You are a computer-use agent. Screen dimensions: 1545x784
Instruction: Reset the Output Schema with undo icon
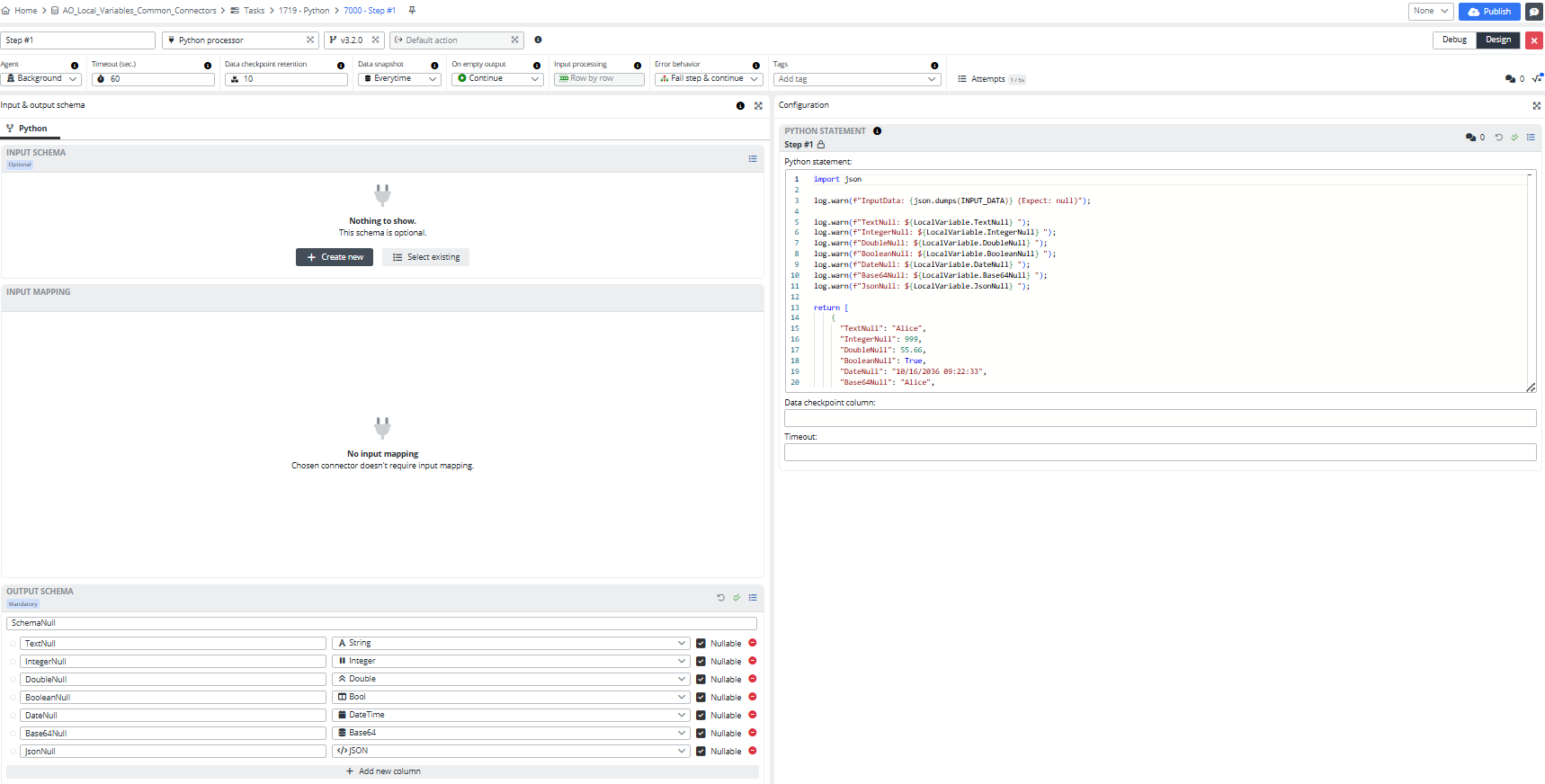tap(720, 598)
